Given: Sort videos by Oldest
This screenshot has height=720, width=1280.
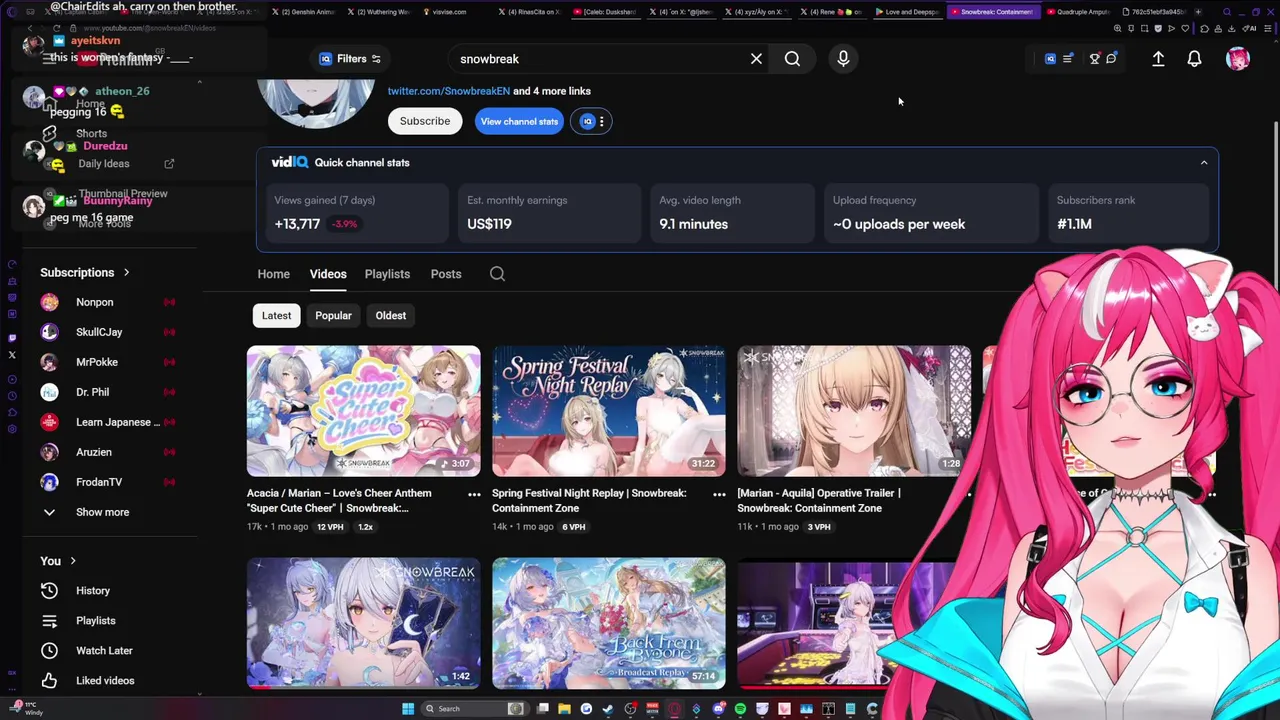Looking at the screenshot, I should pos(390,316).
